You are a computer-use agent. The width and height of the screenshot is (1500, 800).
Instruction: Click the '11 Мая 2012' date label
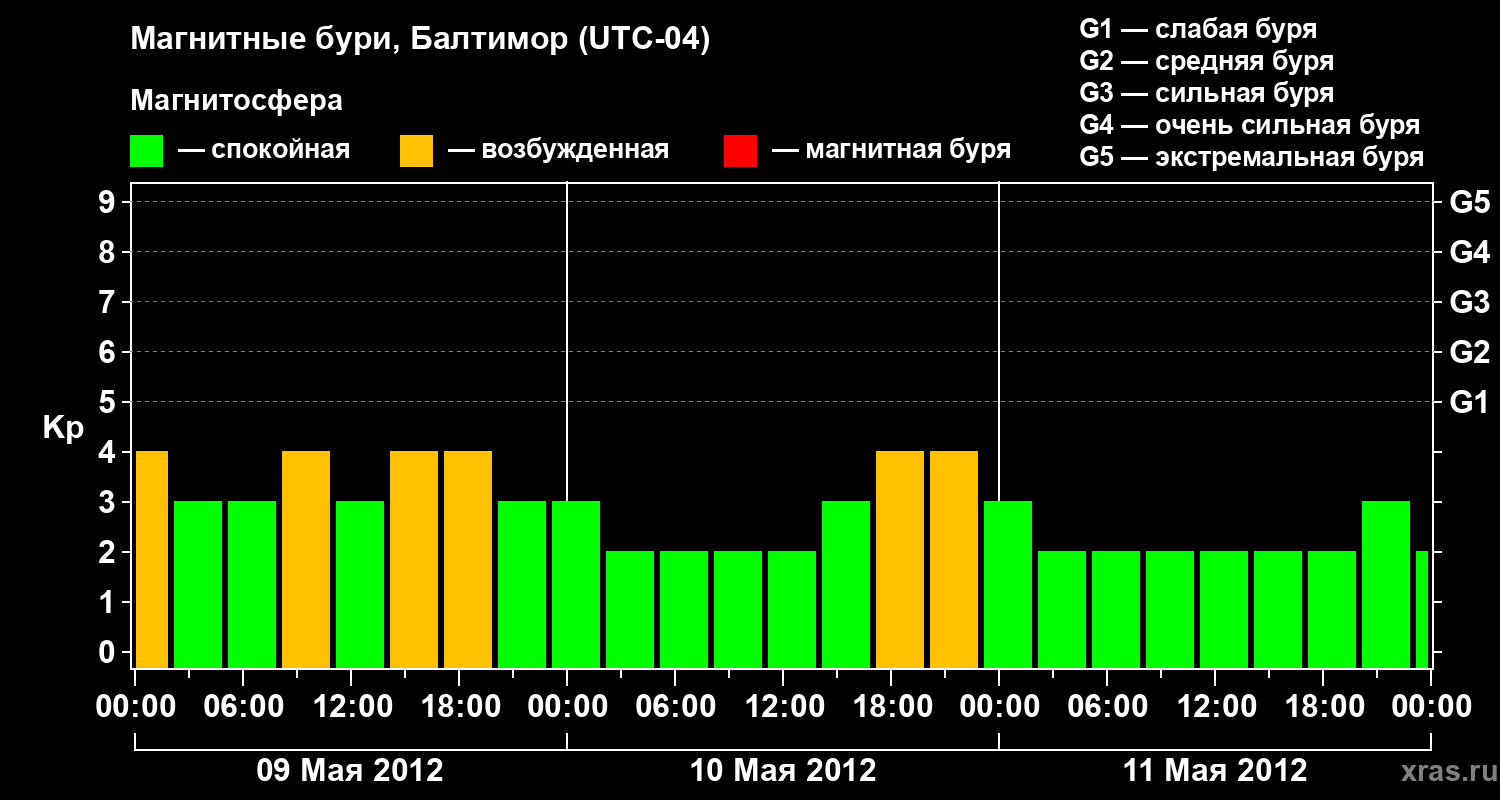coord(1215,771)
